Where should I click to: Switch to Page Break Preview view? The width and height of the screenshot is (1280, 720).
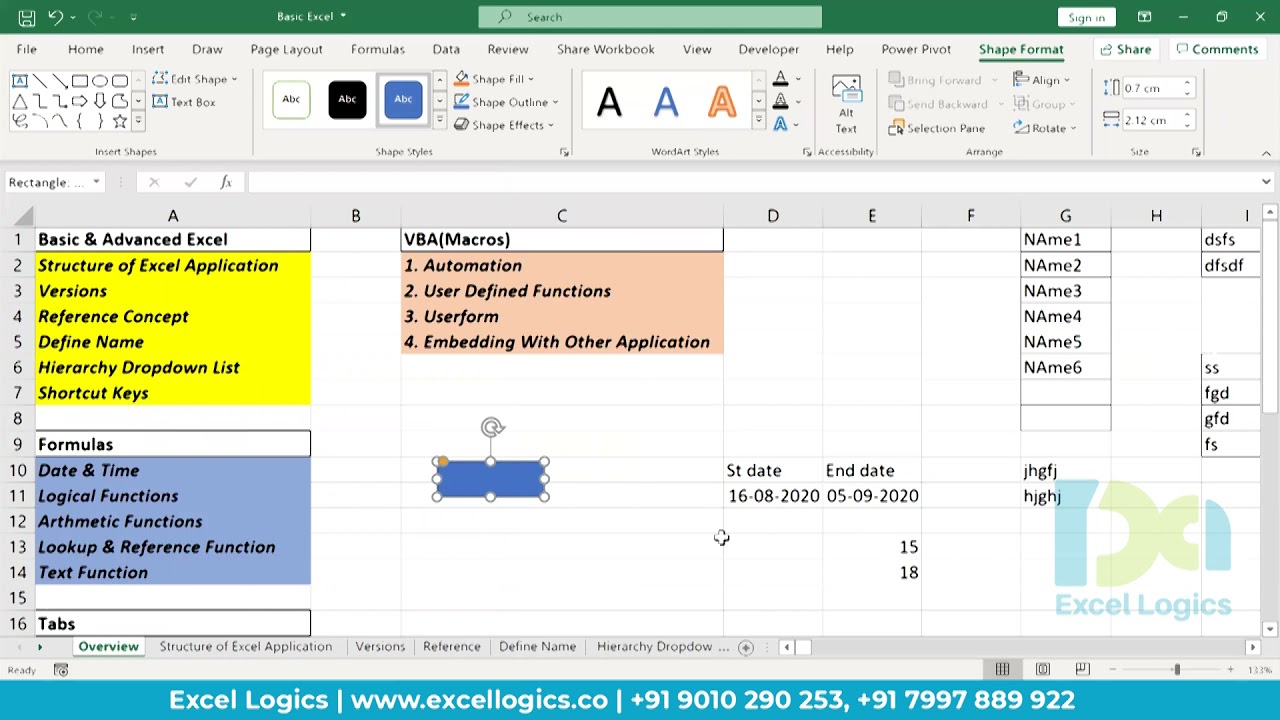(1083, 669)
